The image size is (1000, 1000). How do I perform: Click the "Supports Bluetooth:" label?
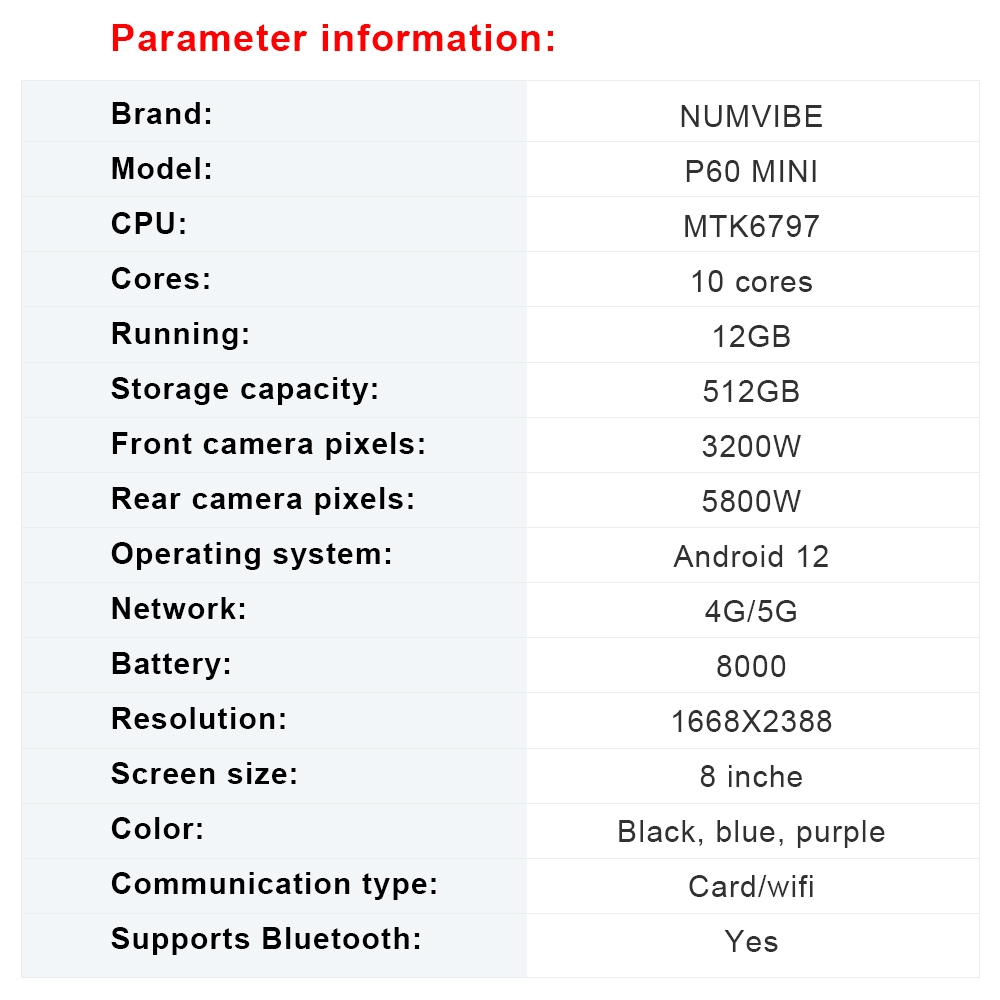(x=266, y=939)
